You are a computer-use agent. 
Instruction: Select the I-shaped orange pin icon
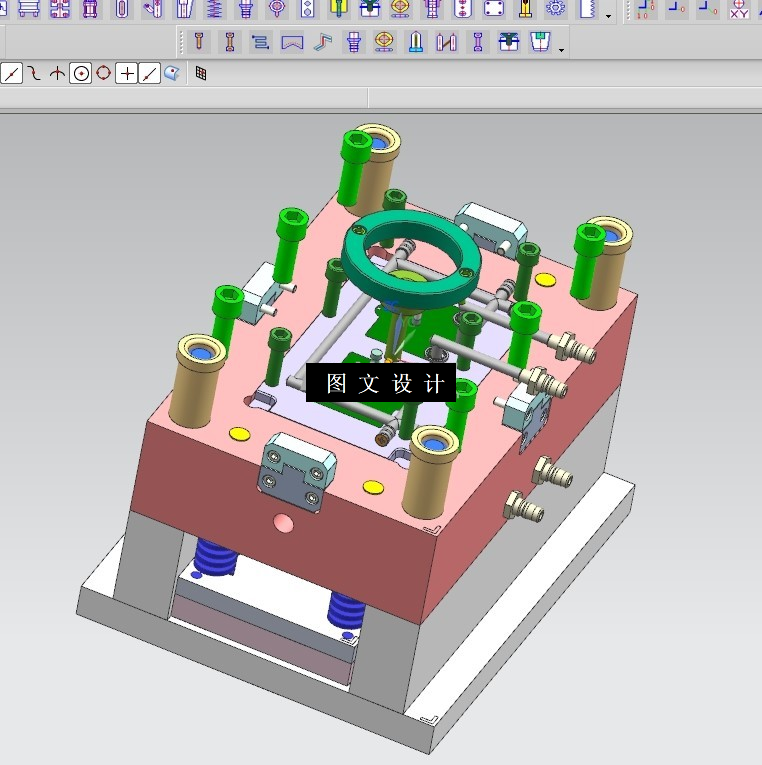pos(230,41)
